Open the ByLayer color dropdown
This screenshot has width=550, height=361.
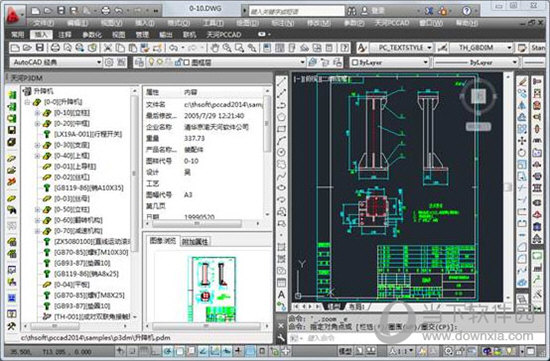tap(425, 62)
